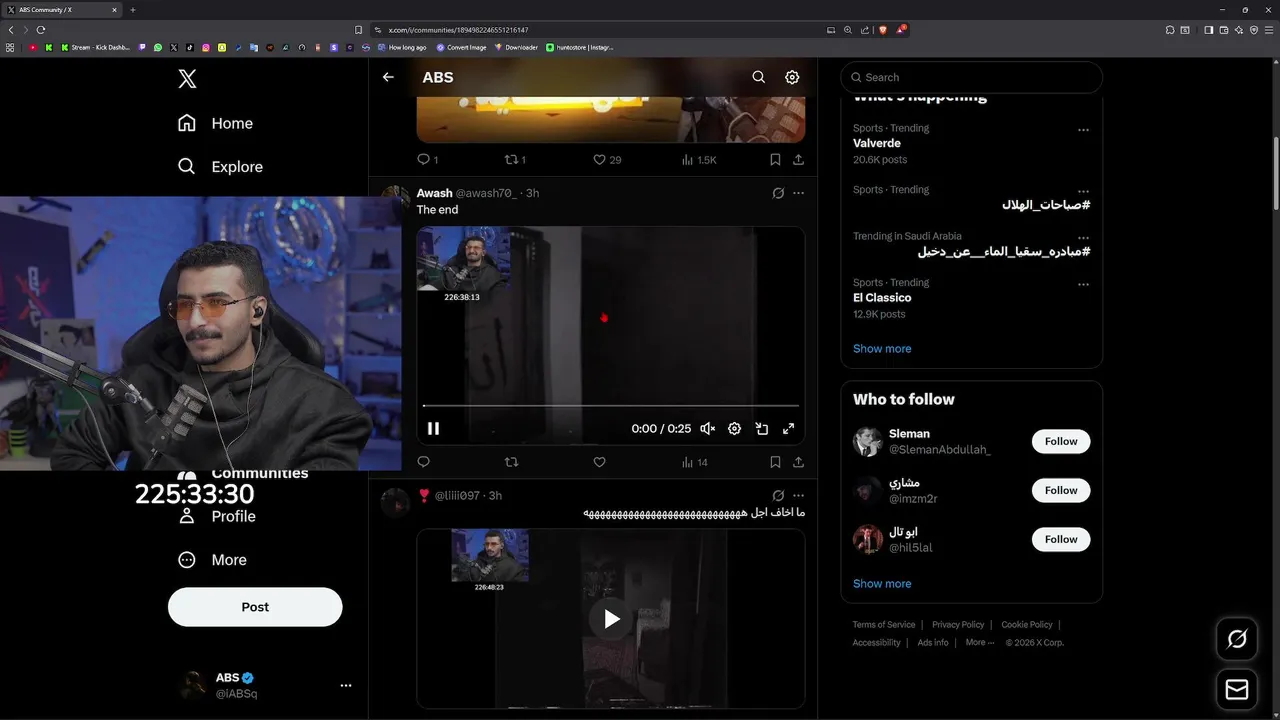
Task: Like Awash's 'The end' post
Action: (x=599, y=462)
